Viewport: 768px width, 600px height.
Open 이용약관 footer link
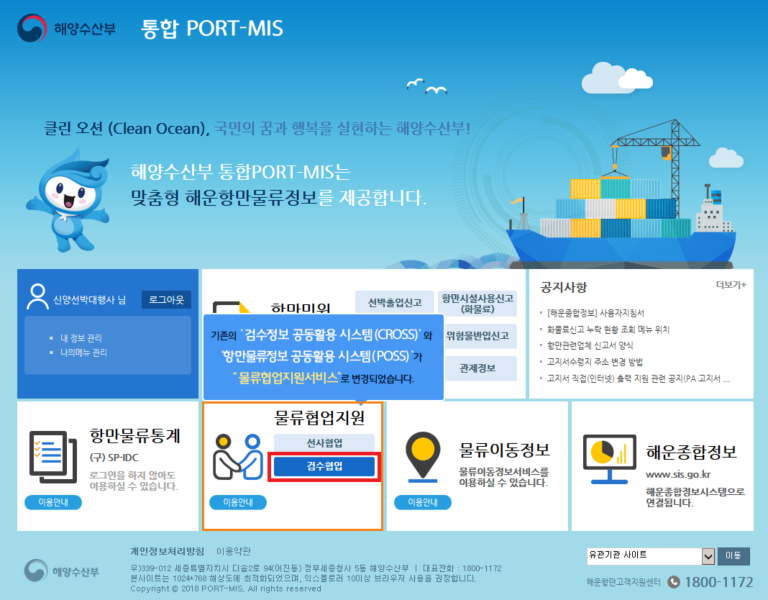click(x=234, y=551)
